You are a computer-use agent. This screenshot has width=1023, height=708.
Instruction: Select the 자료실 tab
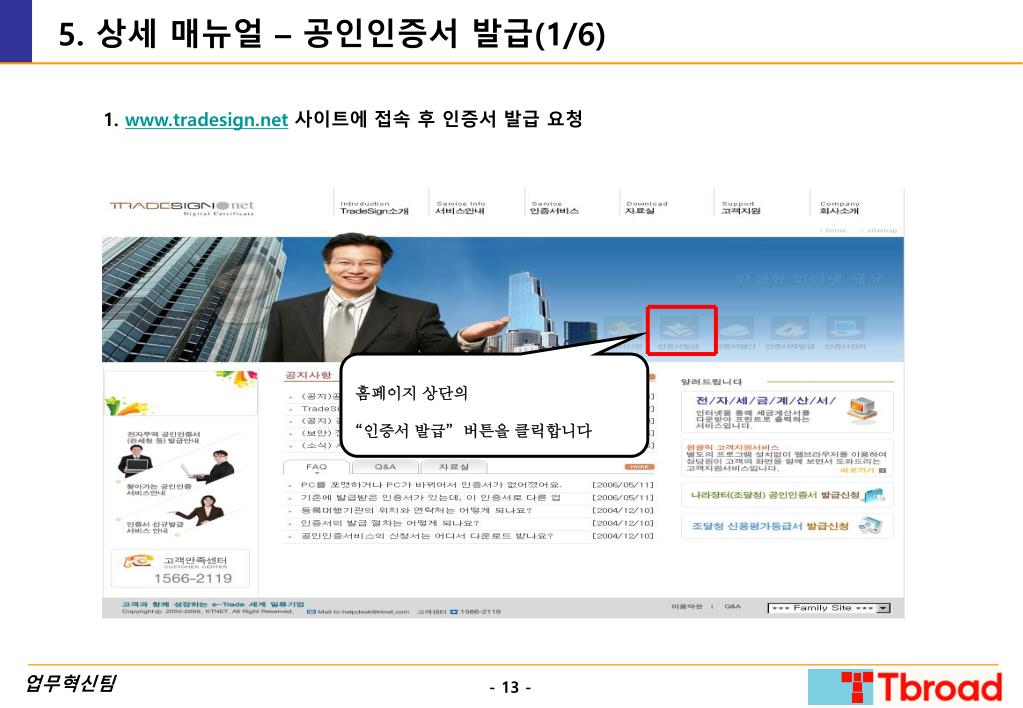(453, 467)
